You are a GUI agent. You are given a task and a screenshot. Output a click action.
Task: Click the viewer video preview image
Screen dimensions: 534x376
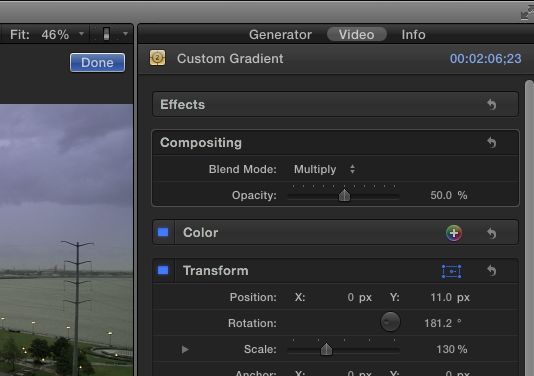[66, 240]
